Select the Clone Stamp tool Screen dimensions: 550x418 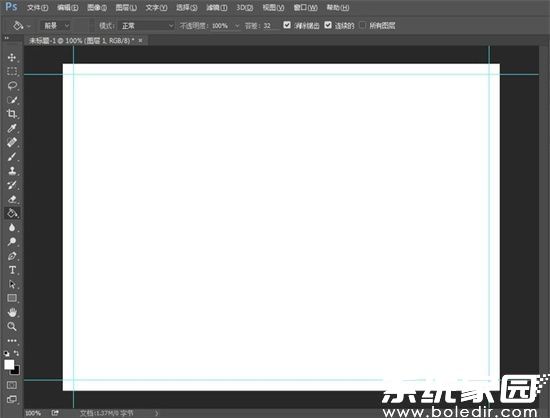pos(12,171)
